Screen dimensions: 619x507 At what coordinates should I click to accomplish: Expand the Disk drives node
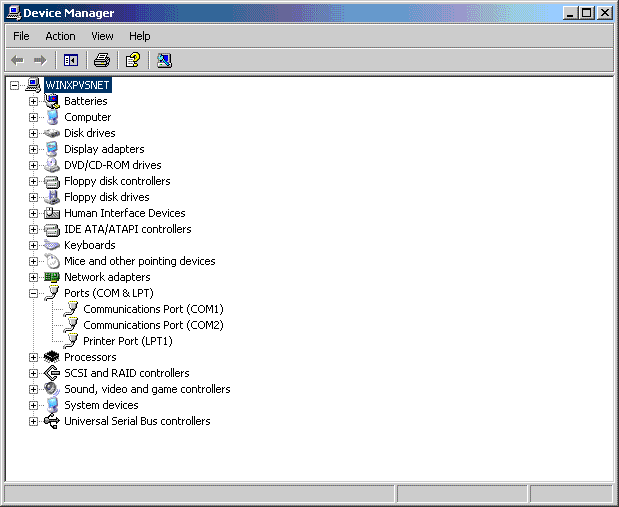[34, 133]
